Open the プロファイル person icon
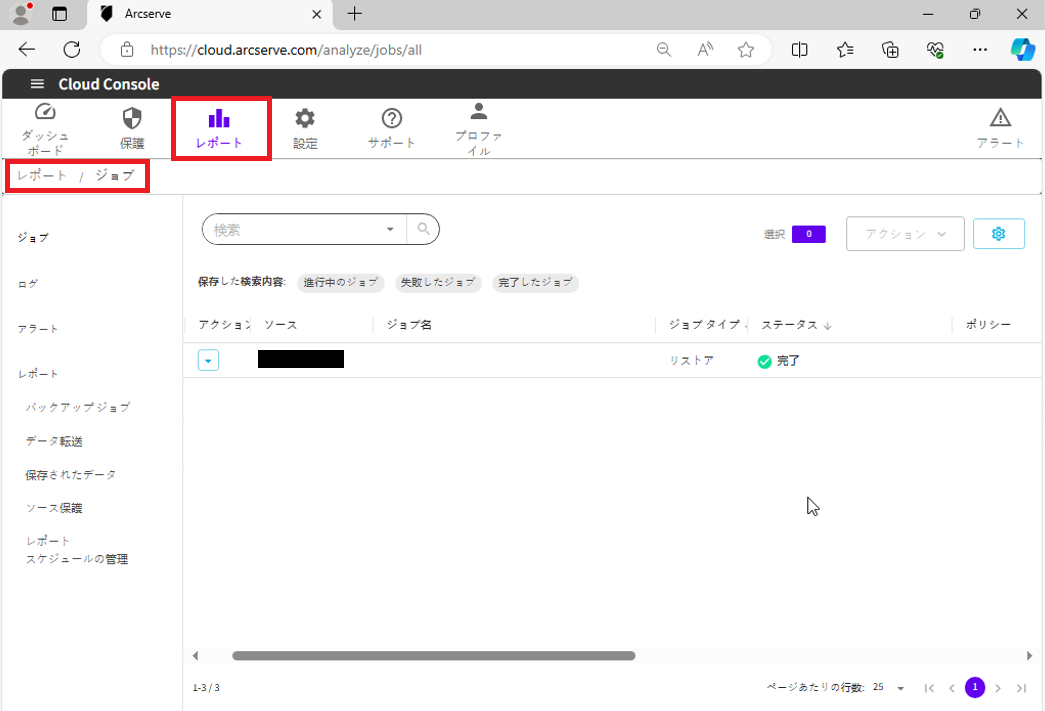The width and height of the screenshot is (1045, 711). [479, 112]
